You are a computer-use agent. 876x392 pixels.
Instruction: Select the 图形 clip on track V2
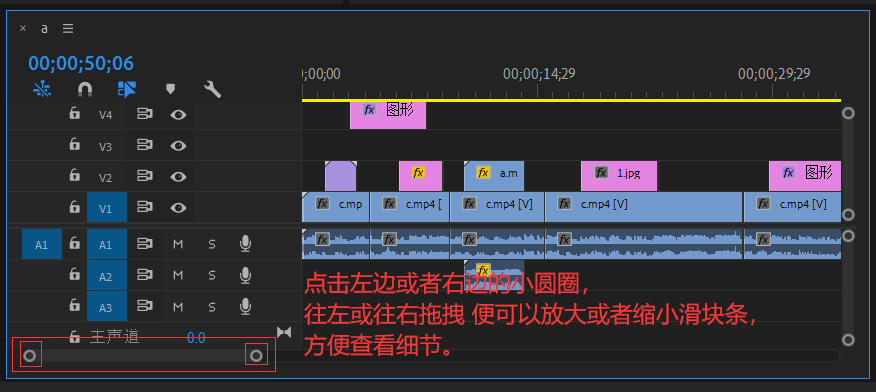[x=805, y=176]
